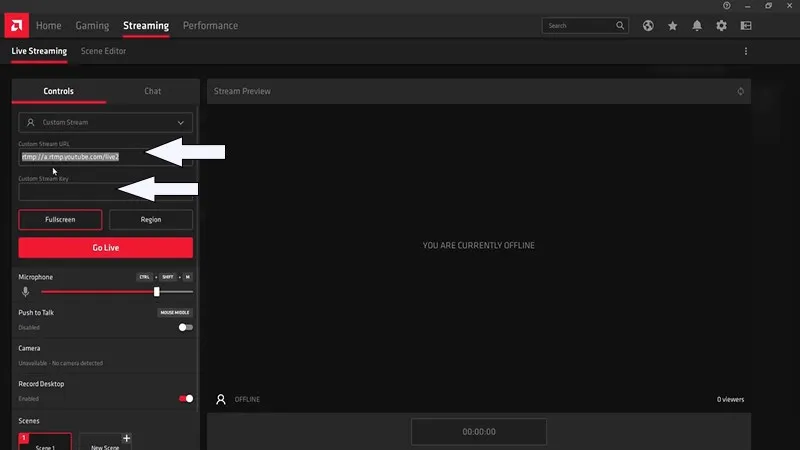Open the Scene Editor sub-tab
Screen dimensions: 800x450
pos(104,51)
